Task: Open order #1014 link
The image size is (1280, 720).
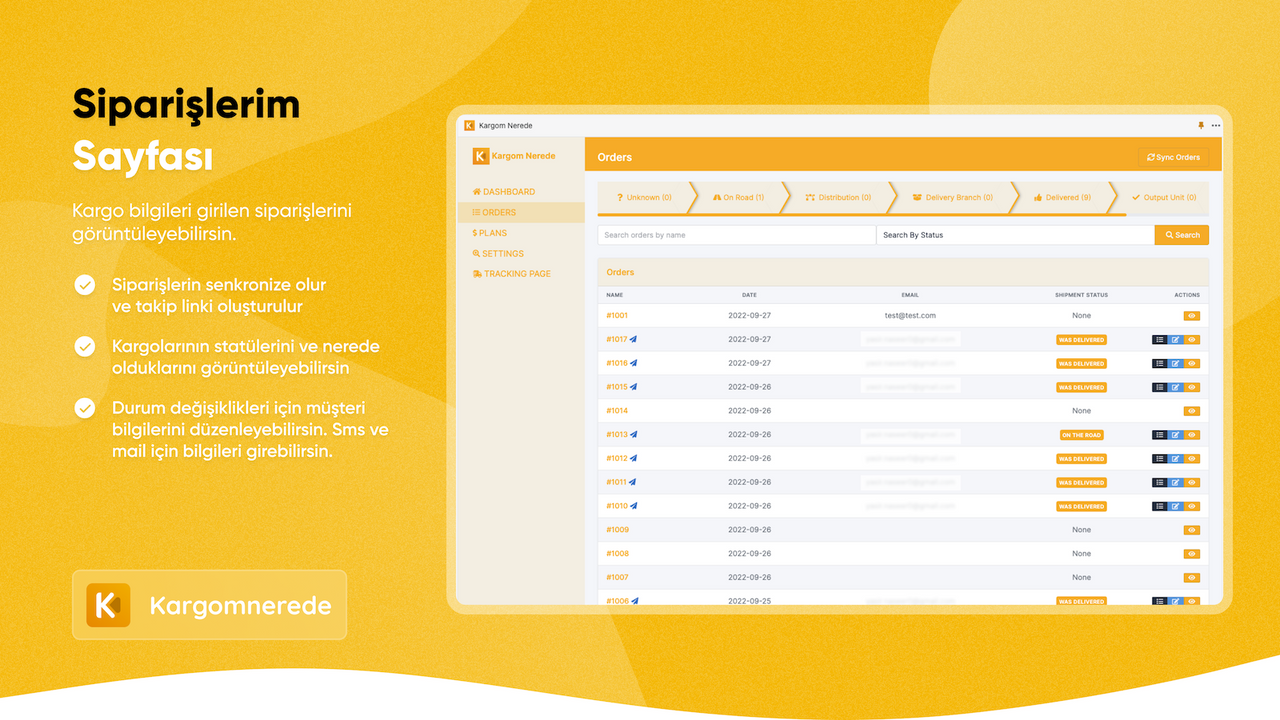Action: [x=617, y=411]
